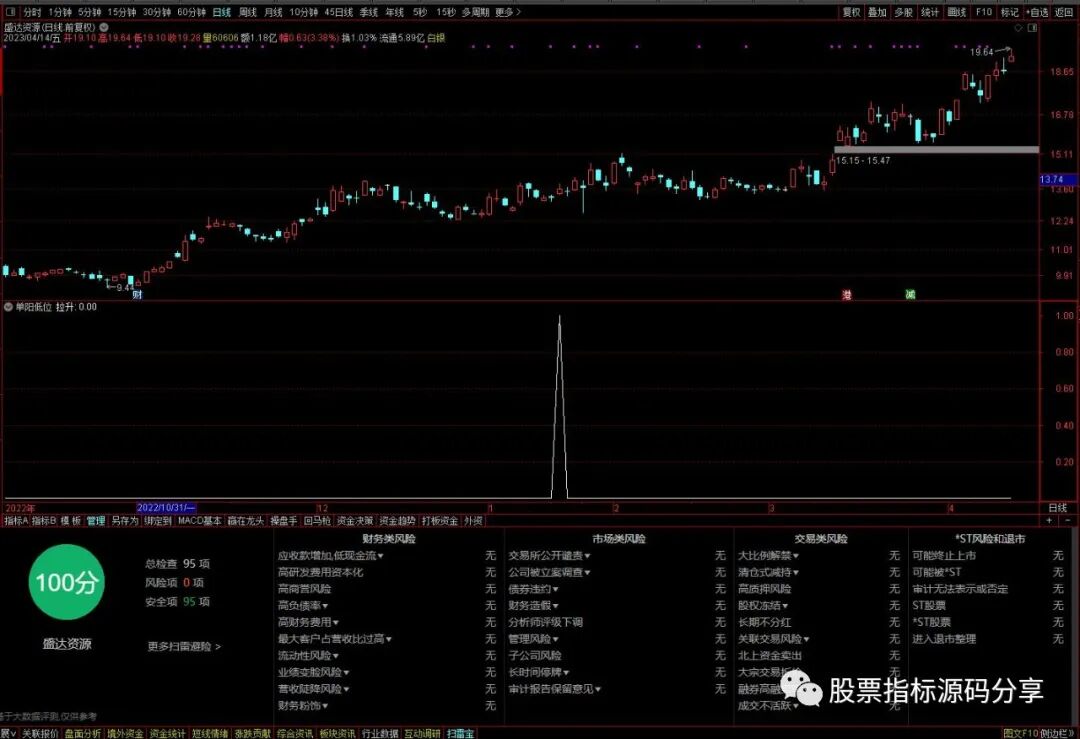Click the plus zoom icon right of indicator tabs
1080x739 pixels.
pos(1049,521)
